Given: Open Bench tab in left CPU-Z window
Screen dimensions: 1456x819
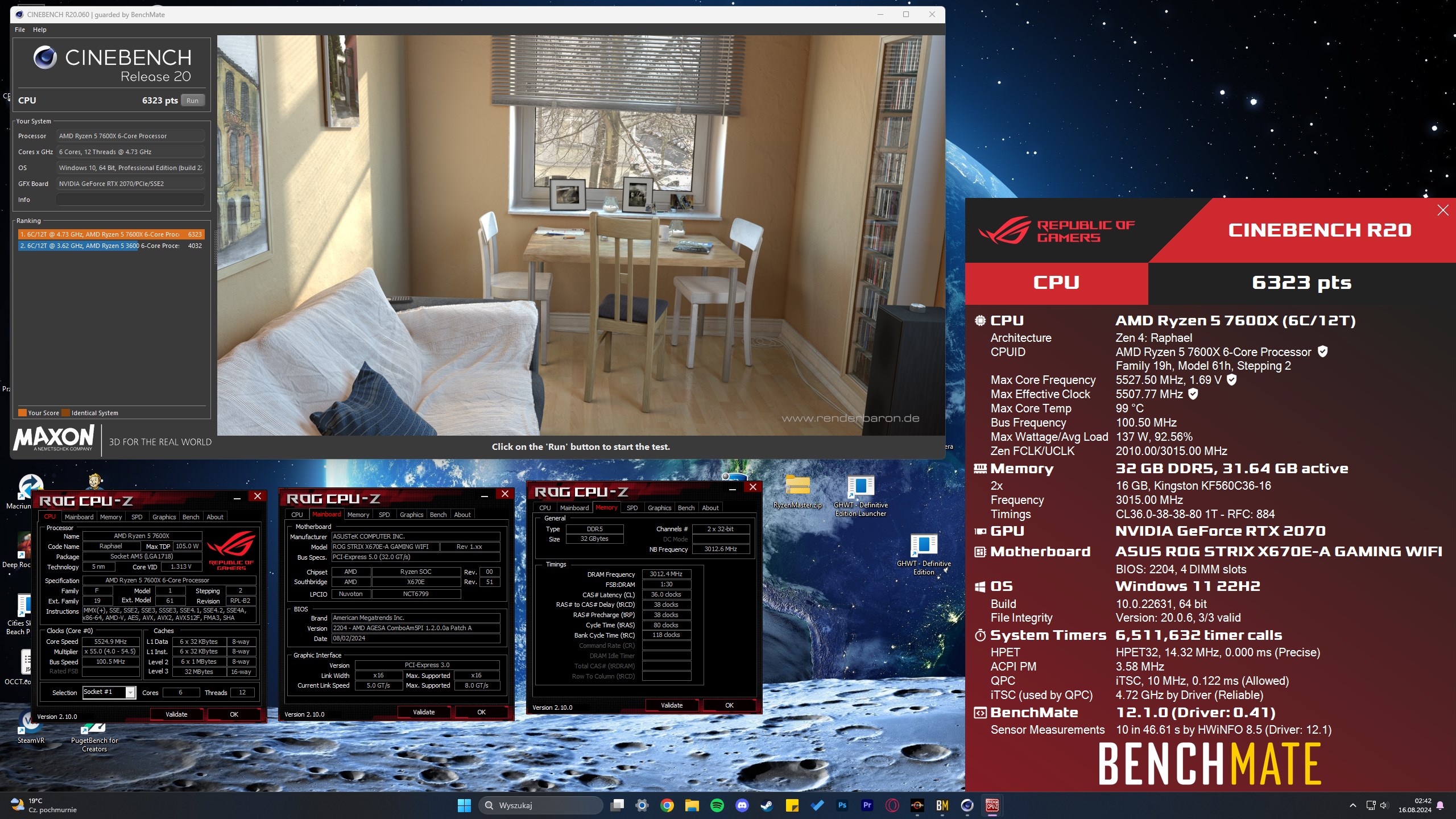Looking at the screenshot, I should [x=191, y=517].
